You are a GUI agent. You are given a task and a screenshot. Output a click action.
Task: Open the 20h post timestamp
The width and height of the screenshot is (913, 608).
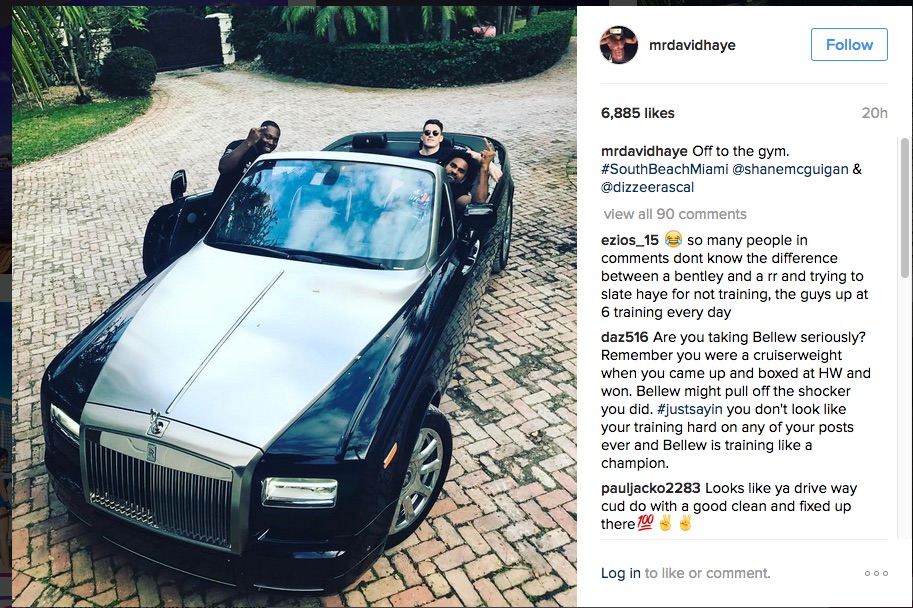coord(875,113)
